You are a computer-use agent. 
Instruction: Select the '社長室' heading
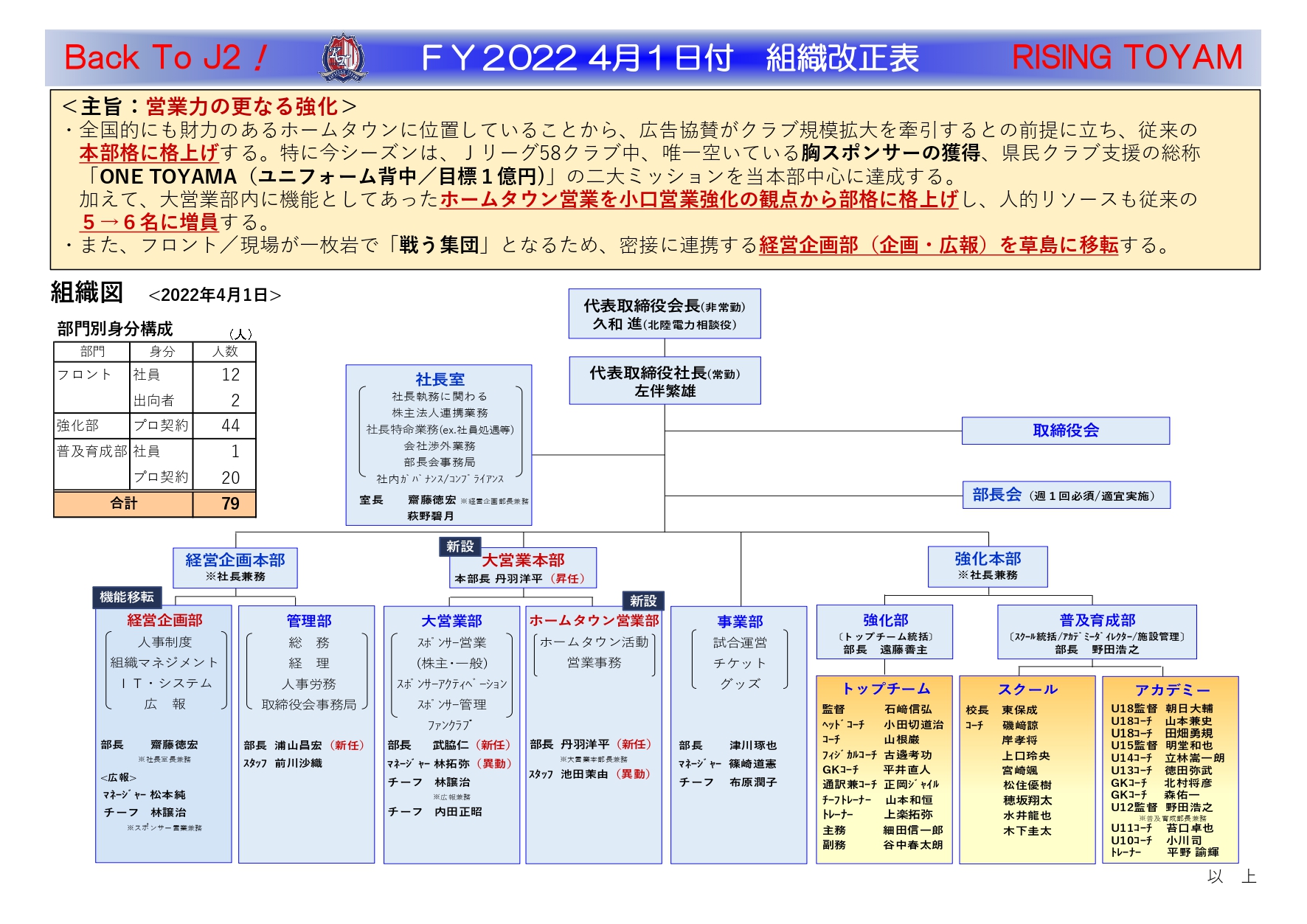click(x=440, y=379)
